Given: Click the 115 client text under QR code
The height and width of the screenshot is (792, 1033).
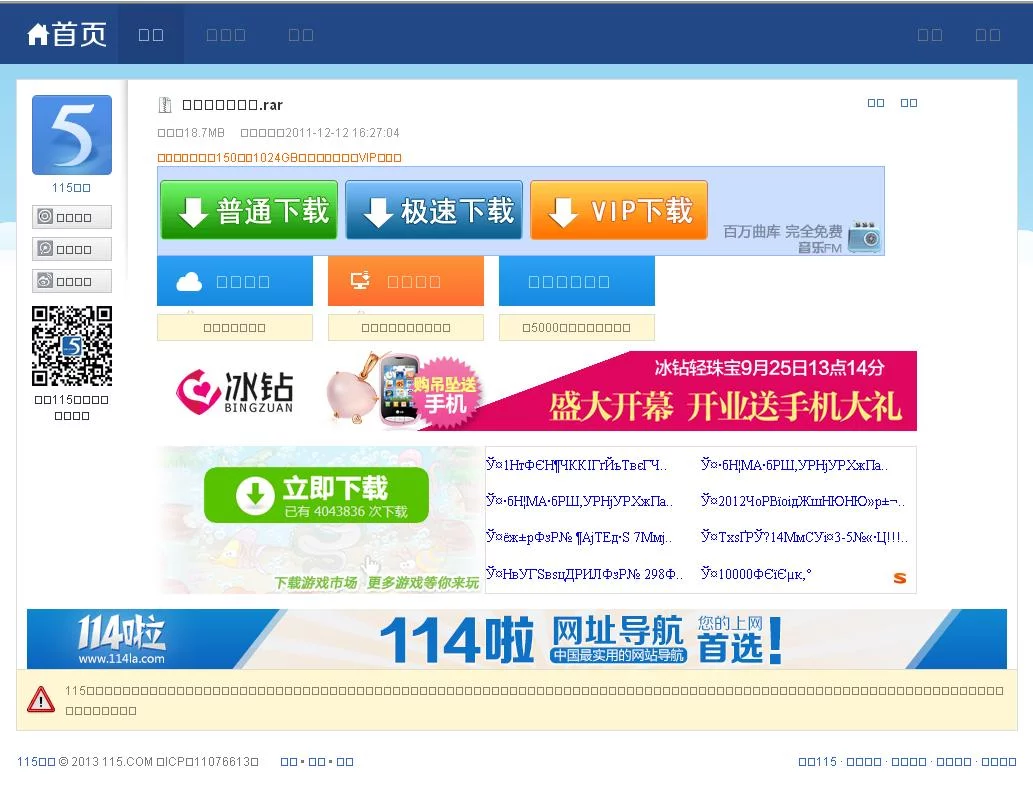Looking at the screenshot, I should [x=72, y=408].
